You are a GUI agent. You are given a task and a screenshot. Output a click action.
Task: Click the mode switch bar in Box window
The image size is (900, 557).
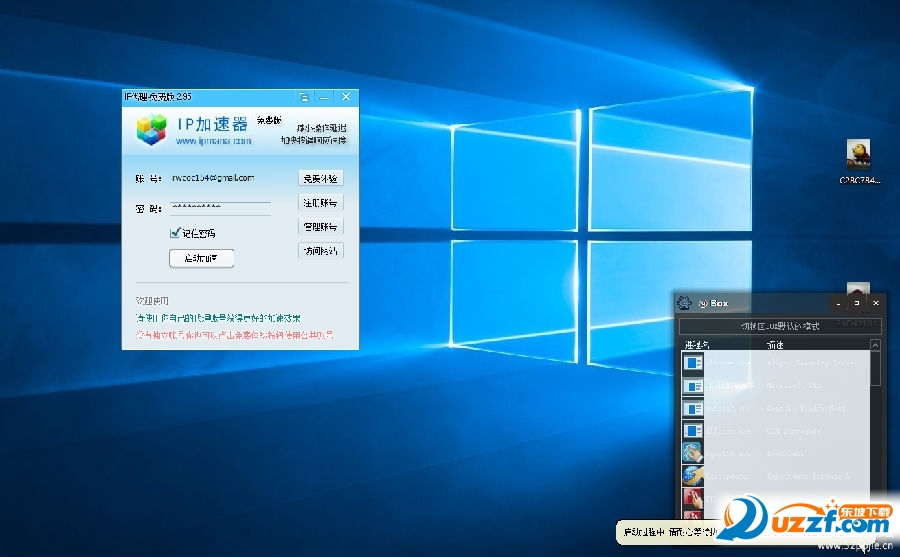click(x=780, y=326)
